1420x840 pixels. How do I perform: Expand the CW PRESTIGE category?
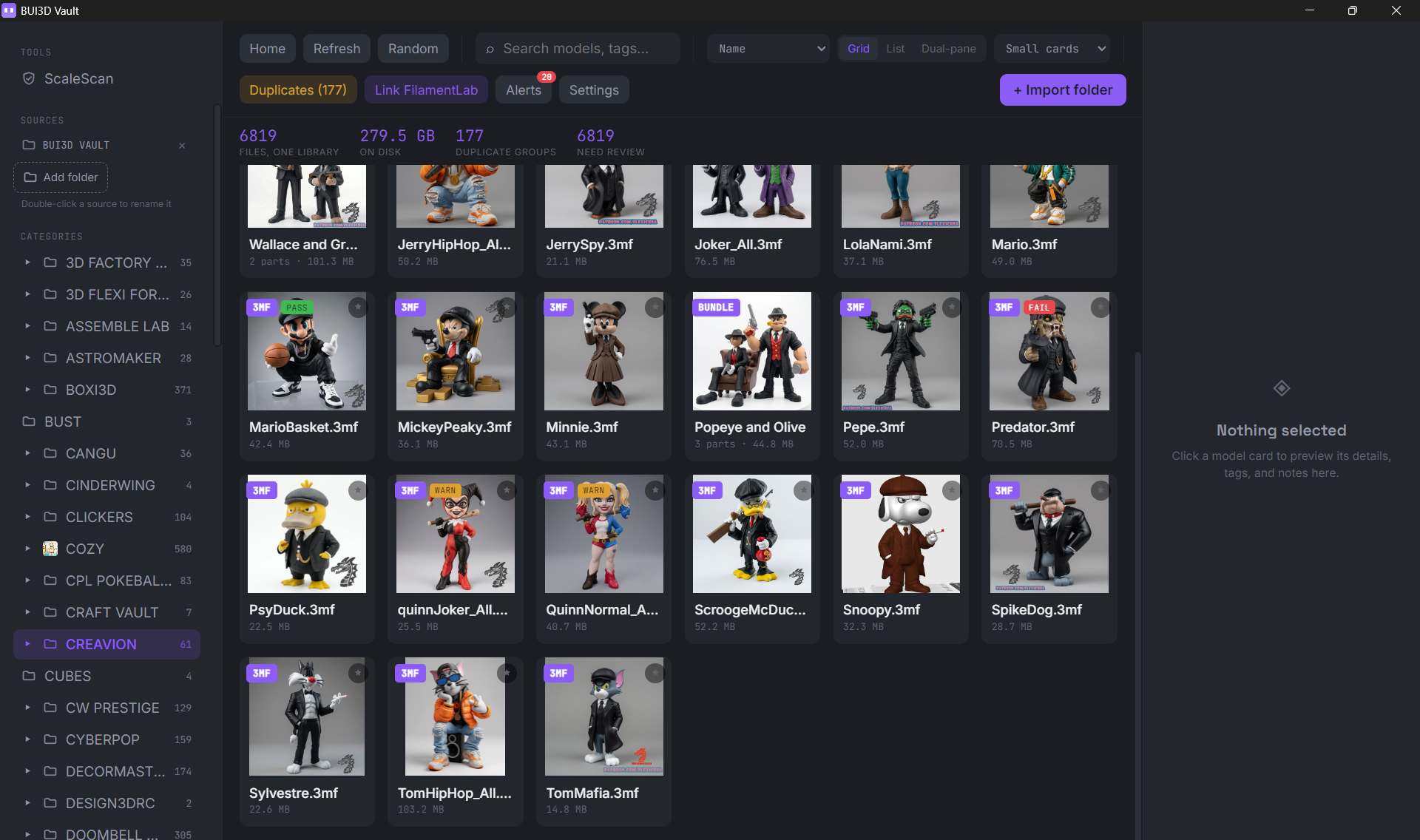coord(27,708)
